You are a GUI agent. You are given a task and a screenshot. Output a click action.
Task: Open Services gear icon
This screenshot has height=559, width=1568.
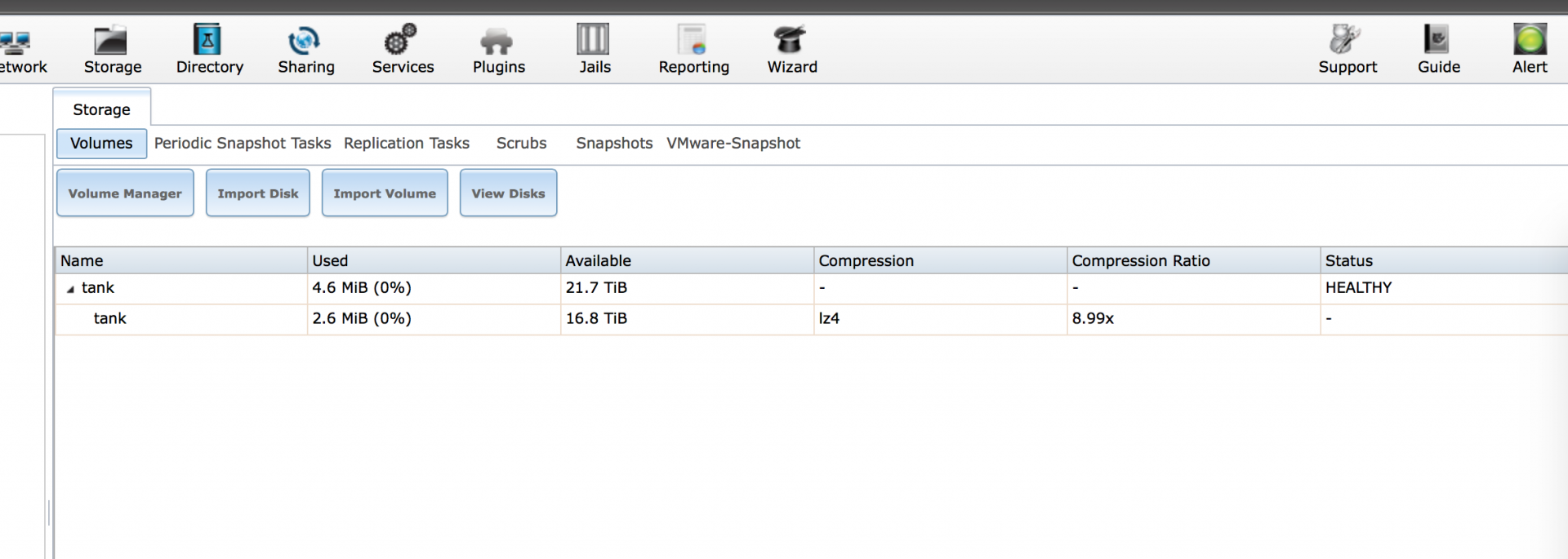[401, 39]
